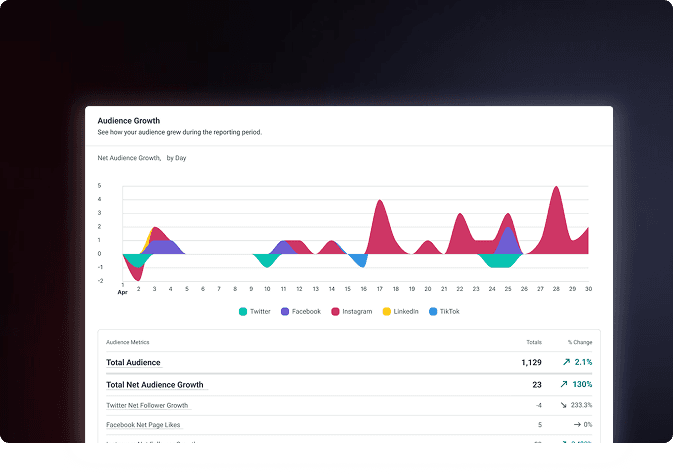The width and height of the screenshot is (673, 475).
Task: Click the Audience Metrics column header
Action: pyautogui.click(x=126, y=342)
